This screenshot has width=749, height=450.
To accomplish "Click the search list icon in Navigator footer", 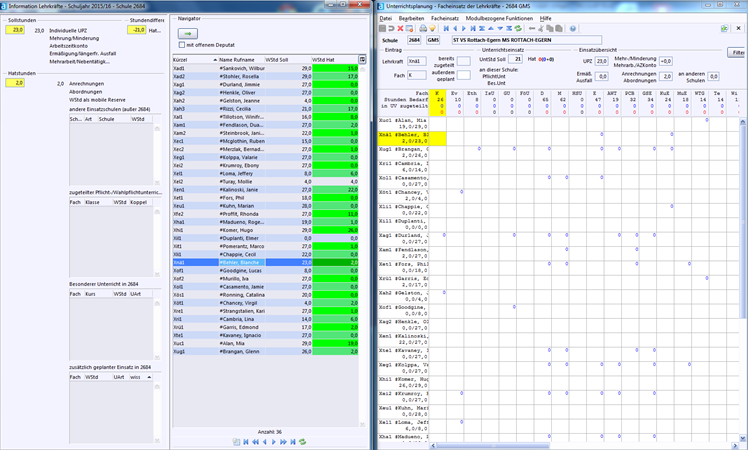I will coord(236,442).
